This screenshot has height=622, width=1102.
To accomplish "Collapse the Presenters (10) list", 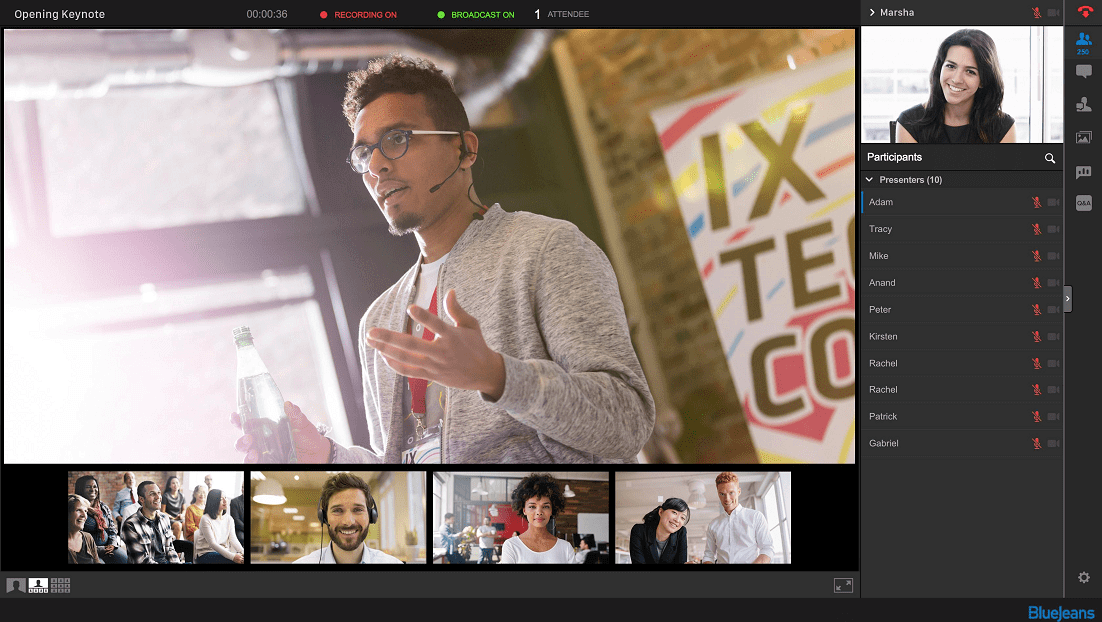I will (x=870, y=180).
